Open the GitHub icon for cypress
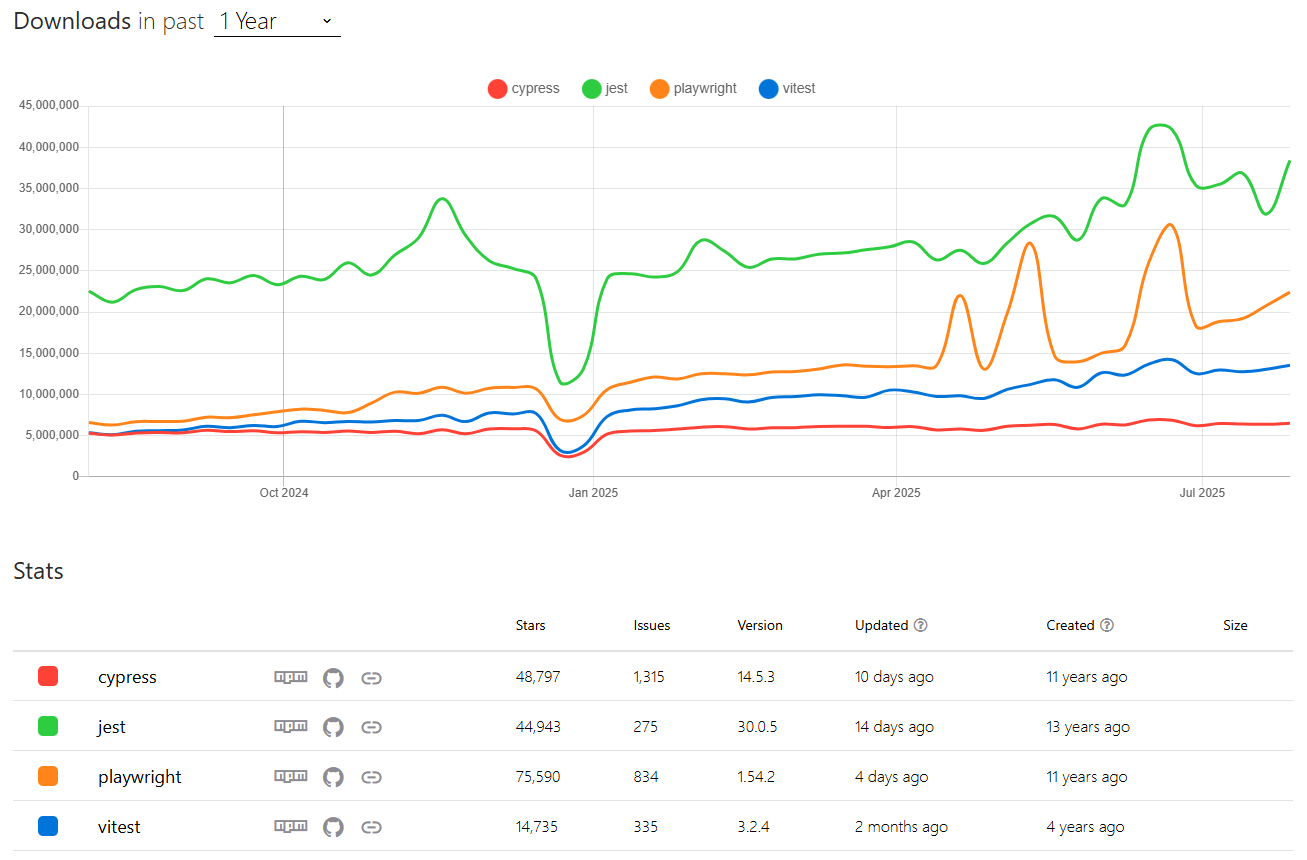Image resolution: width=1307 pixels, height=860 pixels. [x=333, y=677]
